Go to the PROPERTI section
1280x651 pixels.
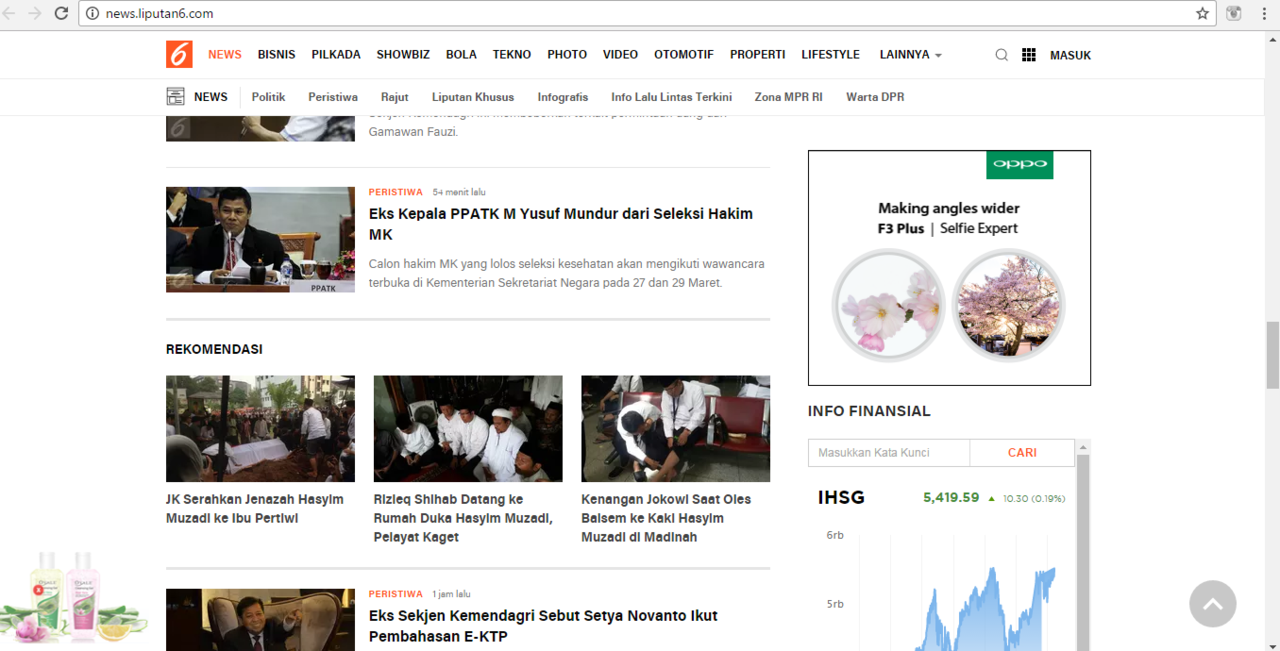pos(758,55)
